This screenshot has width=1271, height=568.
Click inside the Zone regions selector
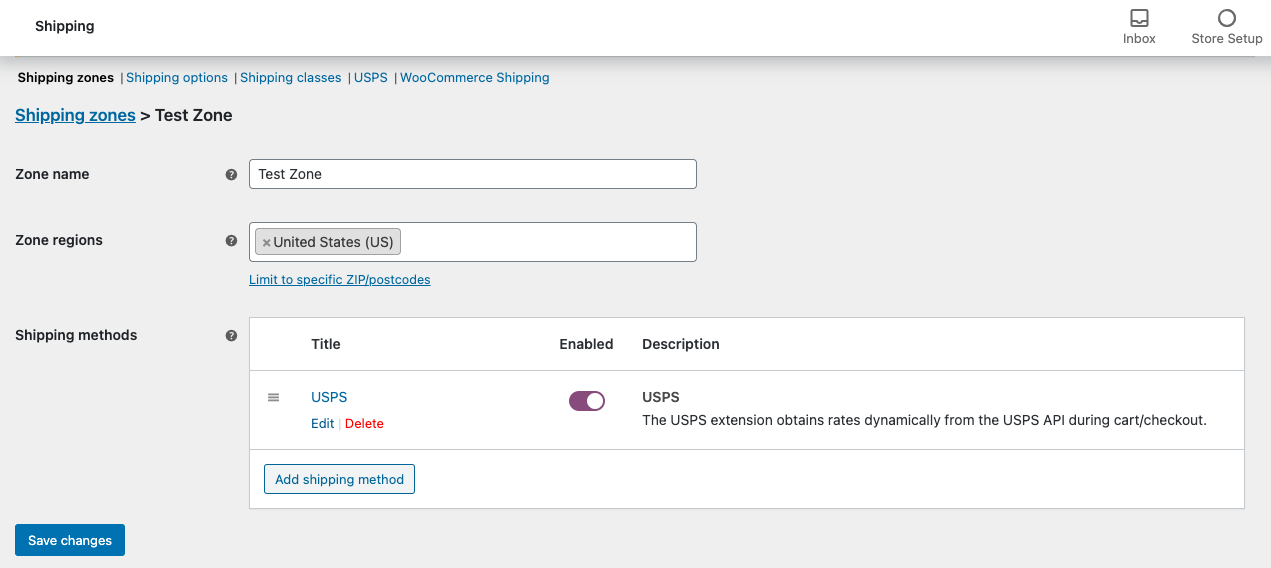[x=473, y=242]
